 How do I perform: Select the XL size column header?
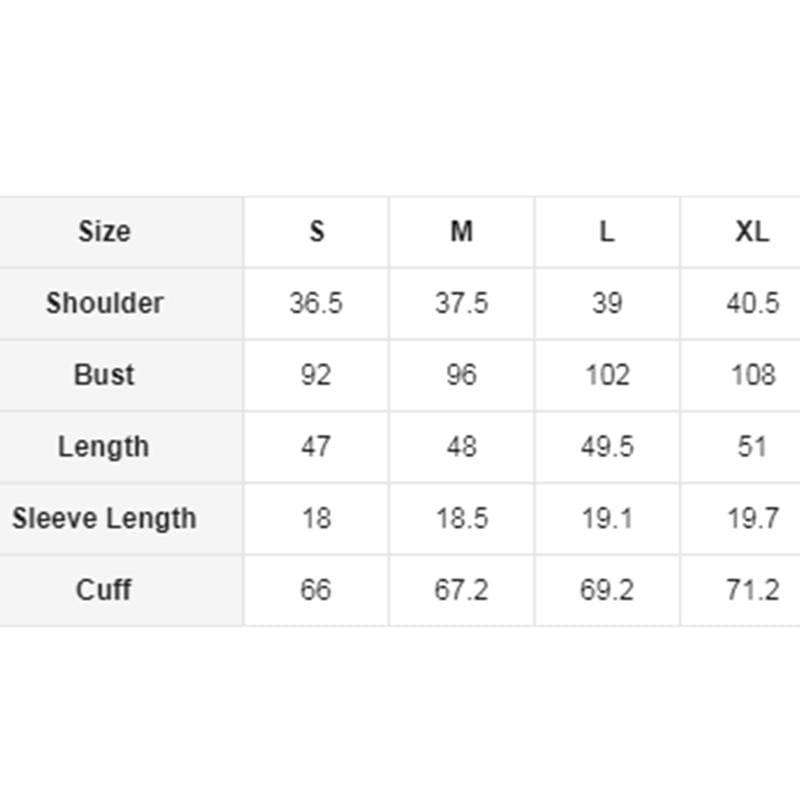[741, 232]
